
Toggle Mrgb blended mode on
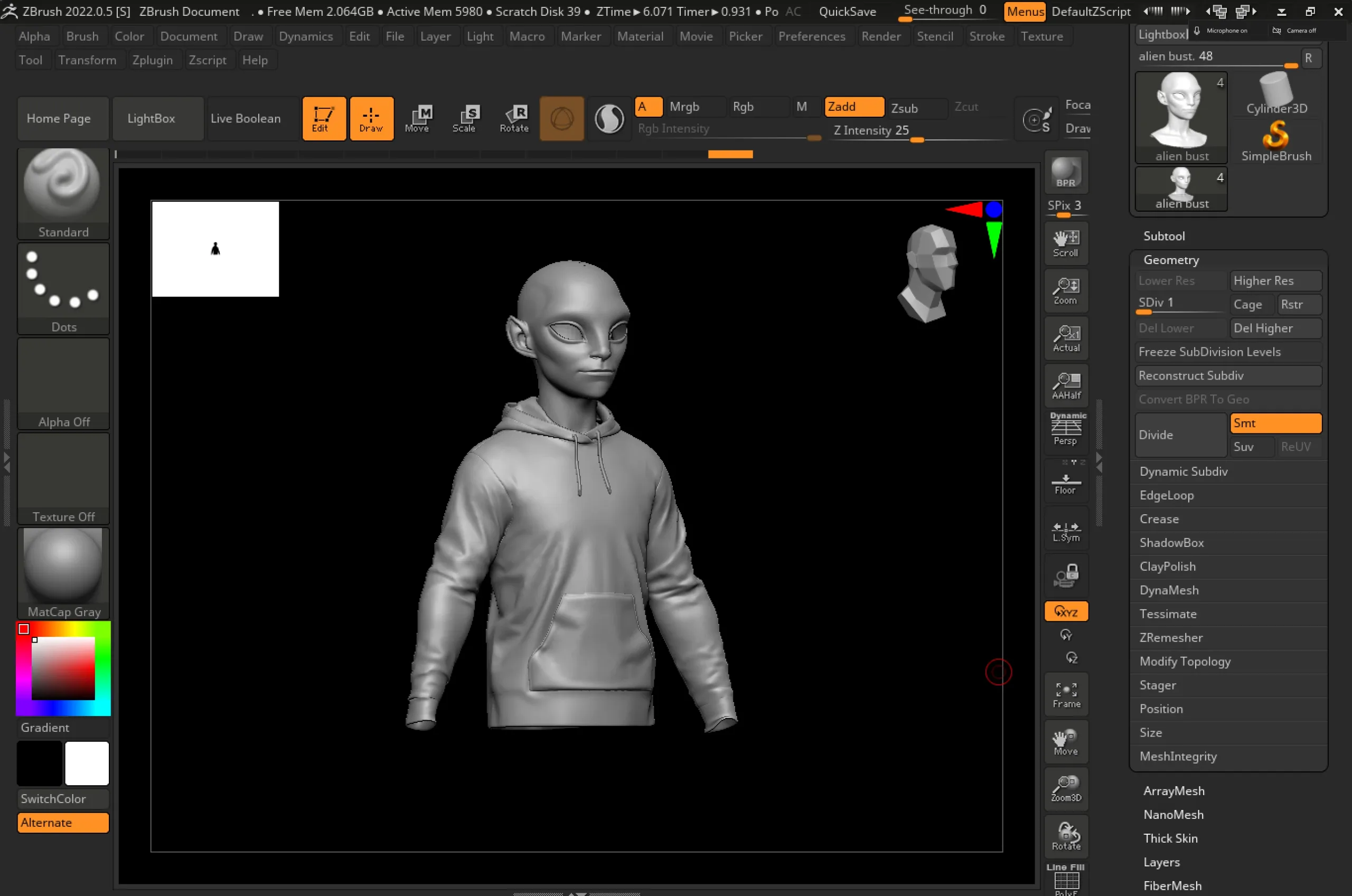684,106
